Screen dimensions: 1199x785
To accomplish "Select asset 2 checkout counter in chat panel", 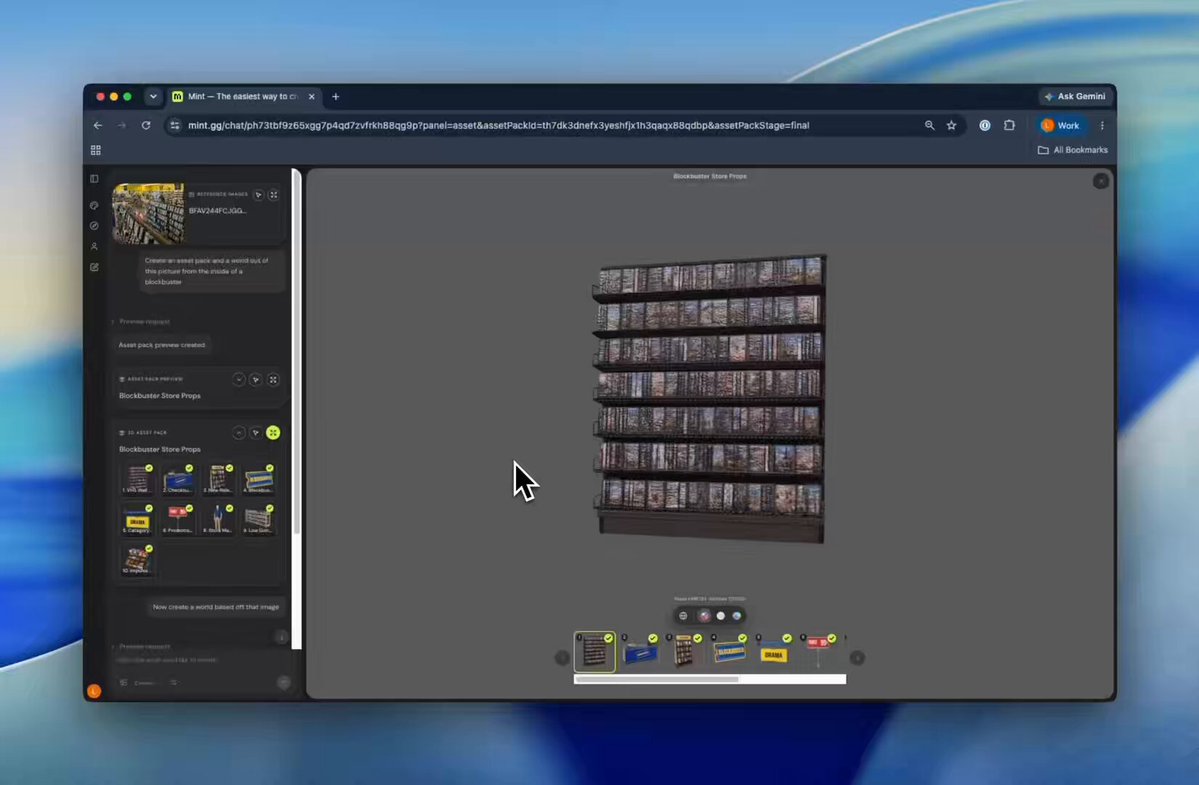I will point(177,479).
